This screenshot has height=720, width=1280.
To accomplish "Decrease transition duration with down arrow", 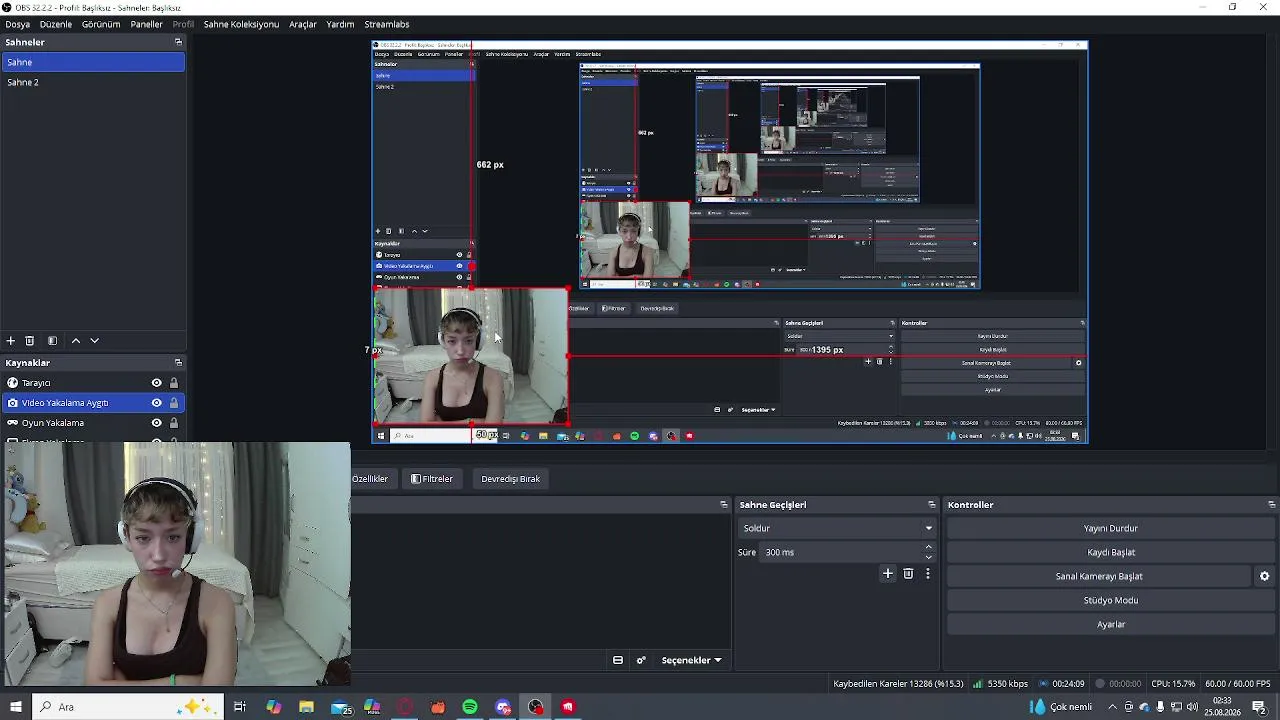I will tap(929, 557).
